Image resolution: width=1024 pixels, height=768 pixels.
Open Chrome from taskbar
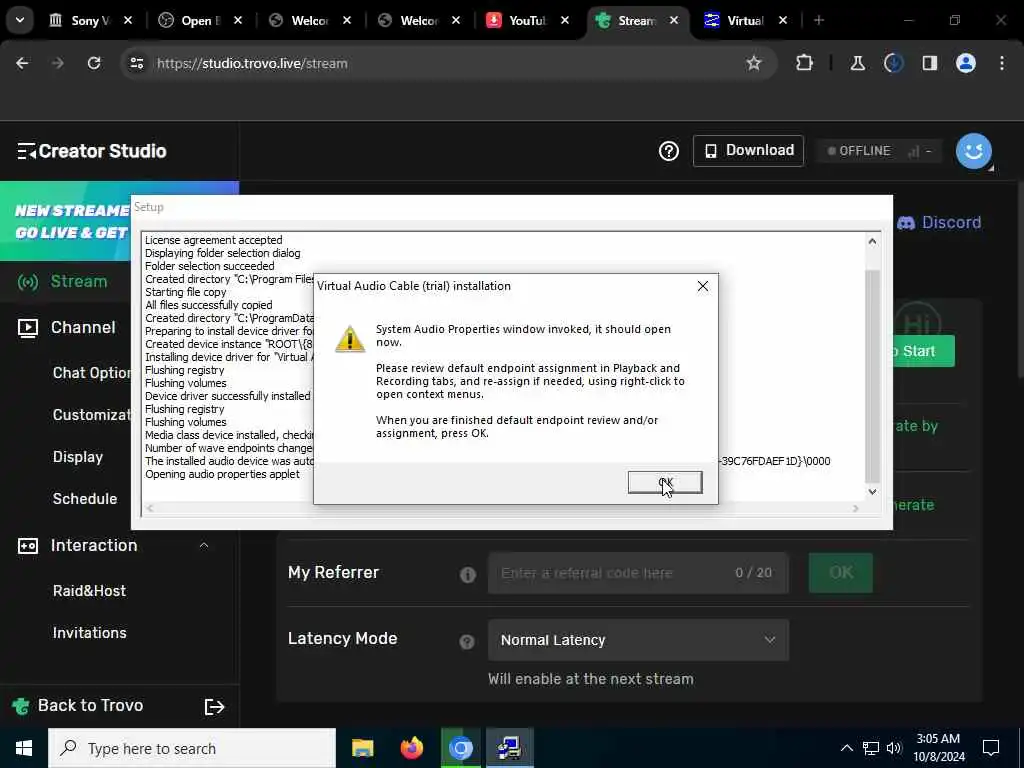click(460, 748)
